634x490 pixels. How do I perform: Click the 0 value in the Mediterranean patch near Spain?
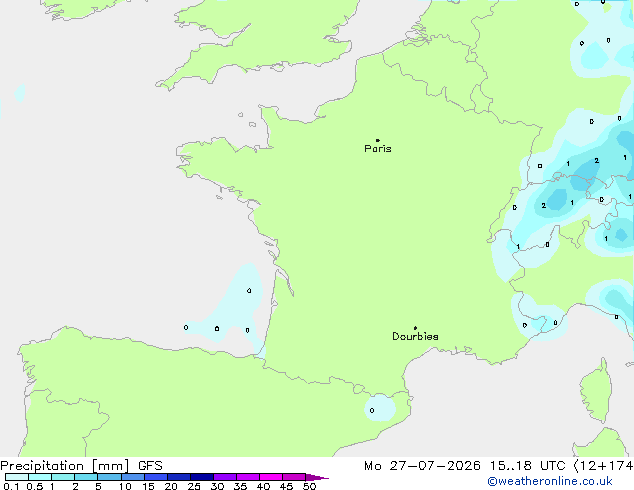click(372, 410)
